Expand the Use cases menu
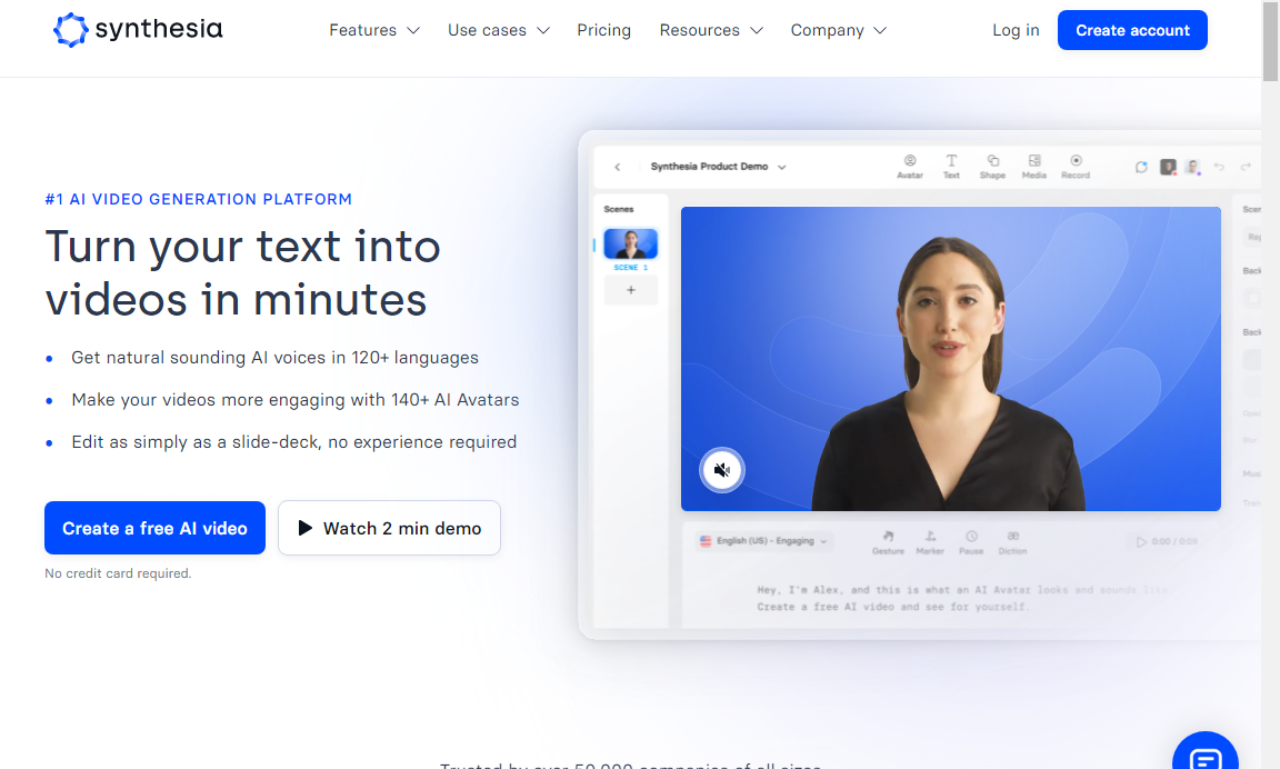Viewport: 1280px width, 769px height. pyautogui.click(x=499, y=30)
